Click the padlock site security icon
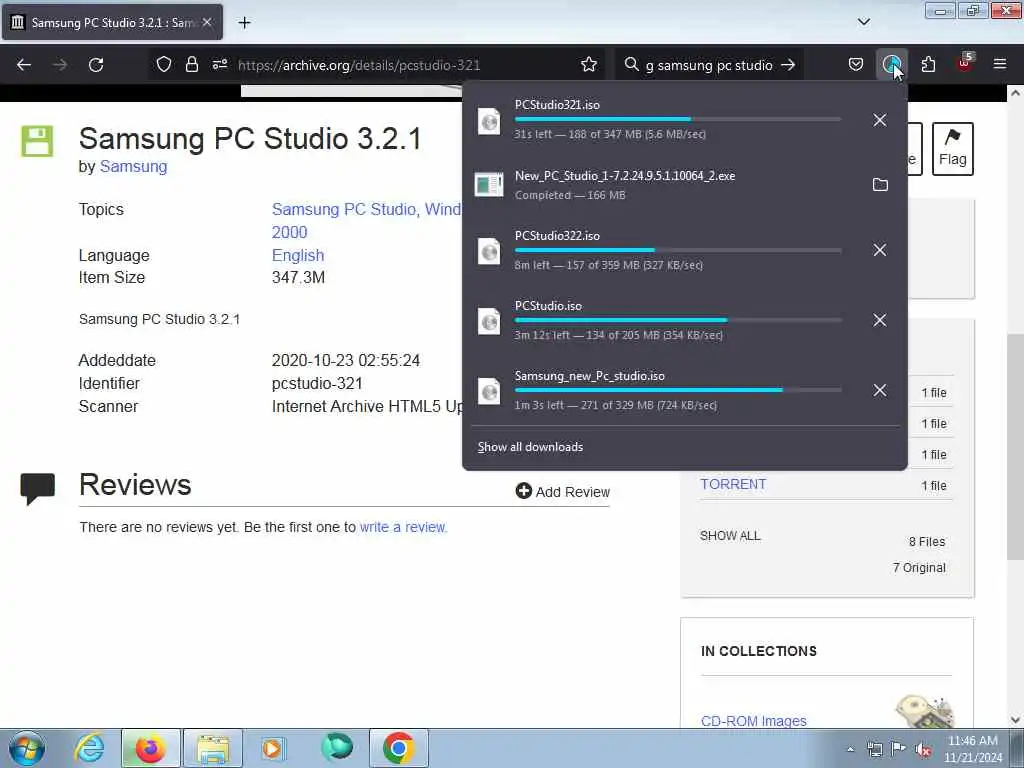1024x768 pixels. click(191, 65)
